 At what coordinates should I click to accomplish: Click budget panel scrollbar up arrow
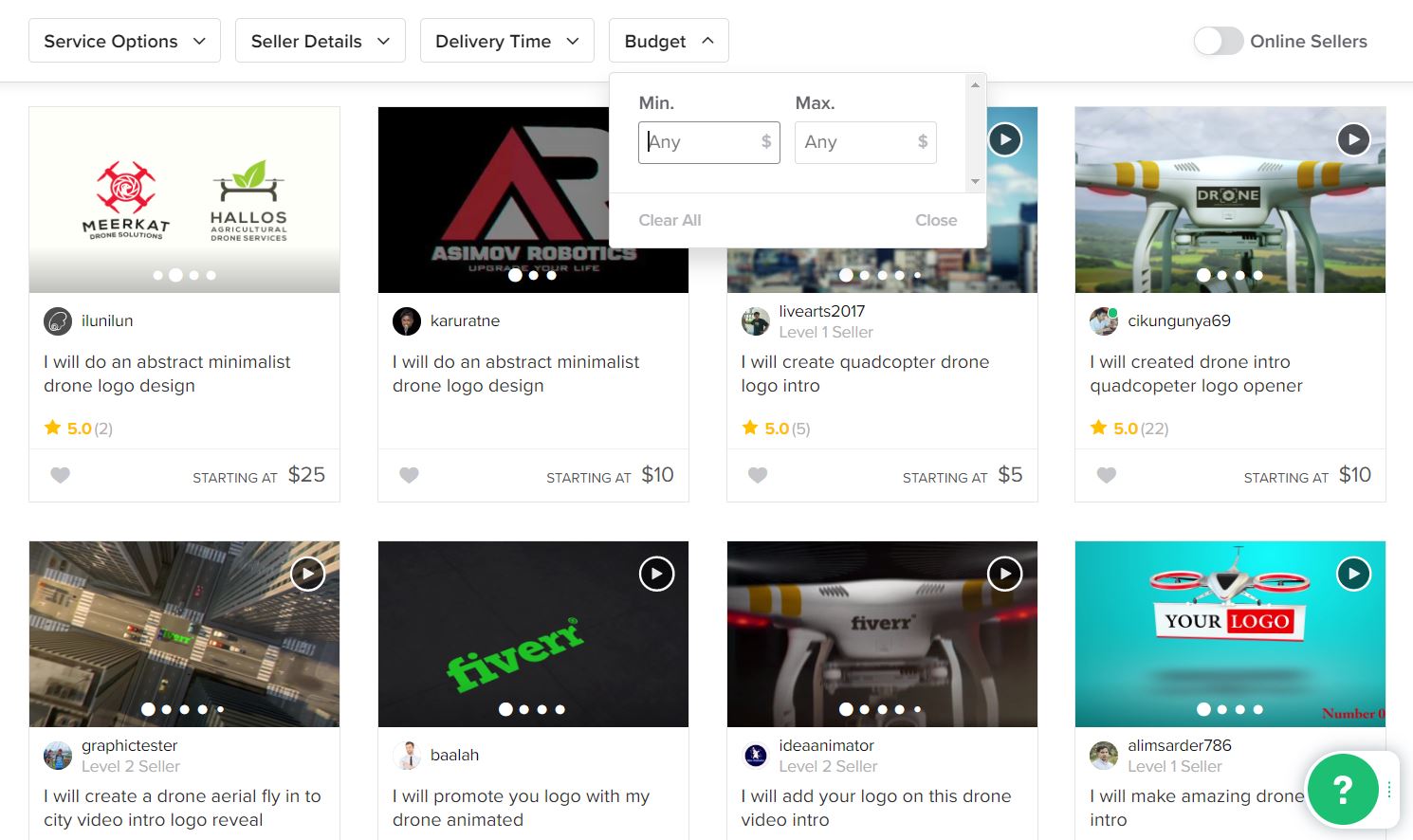click(x=975, y=85)
